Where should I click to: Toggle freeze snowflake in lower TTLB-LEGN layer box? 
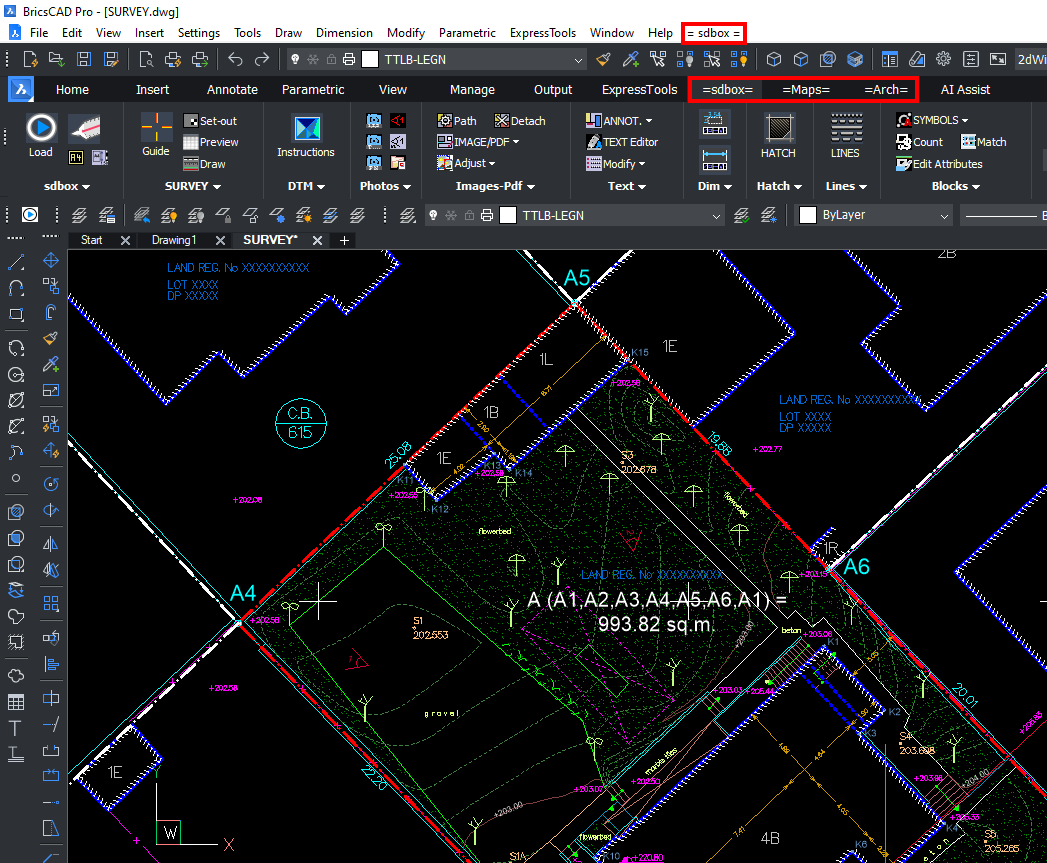point(451,215)
